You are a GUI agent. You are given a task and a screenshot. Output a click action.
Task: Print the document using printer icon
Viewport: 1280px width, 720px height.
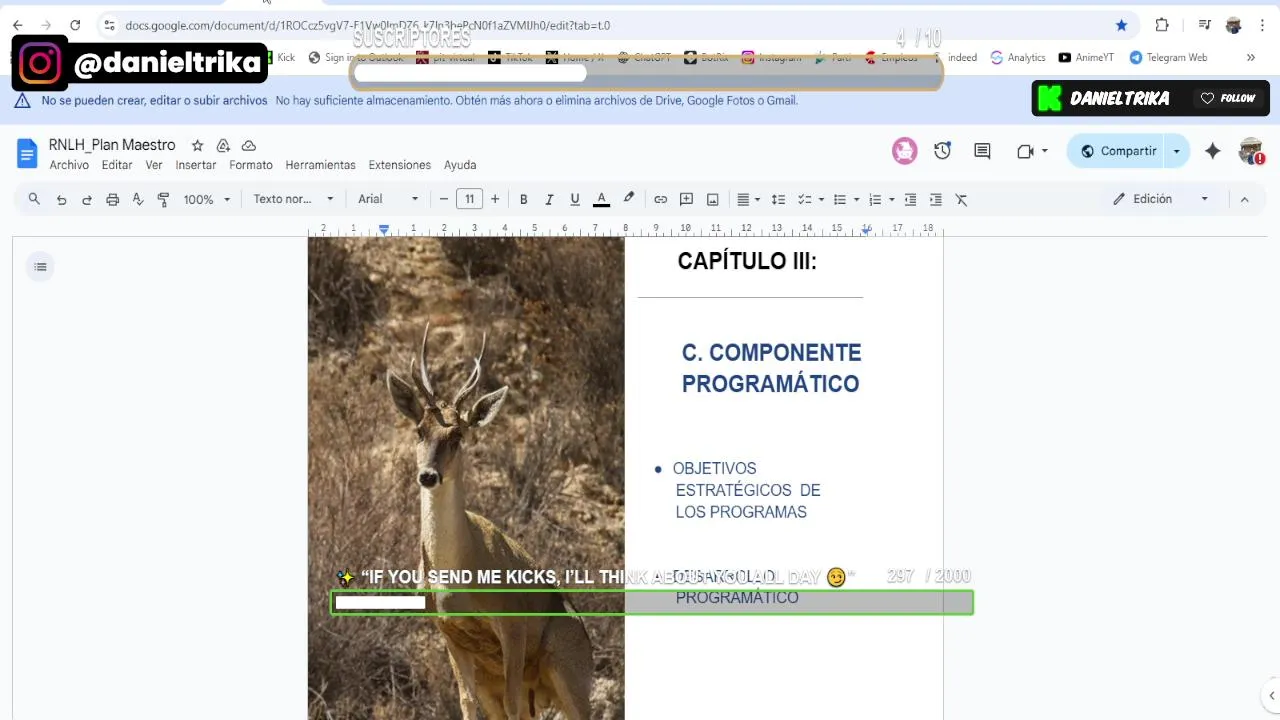[113, 199]
